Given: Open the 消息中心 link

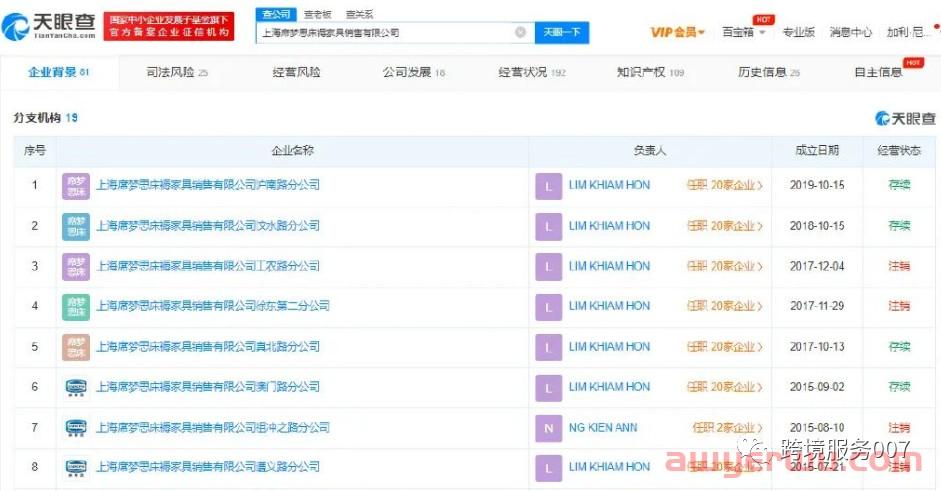Looking at the screenshot, I should pyautogui.click(x=850, y=32).
